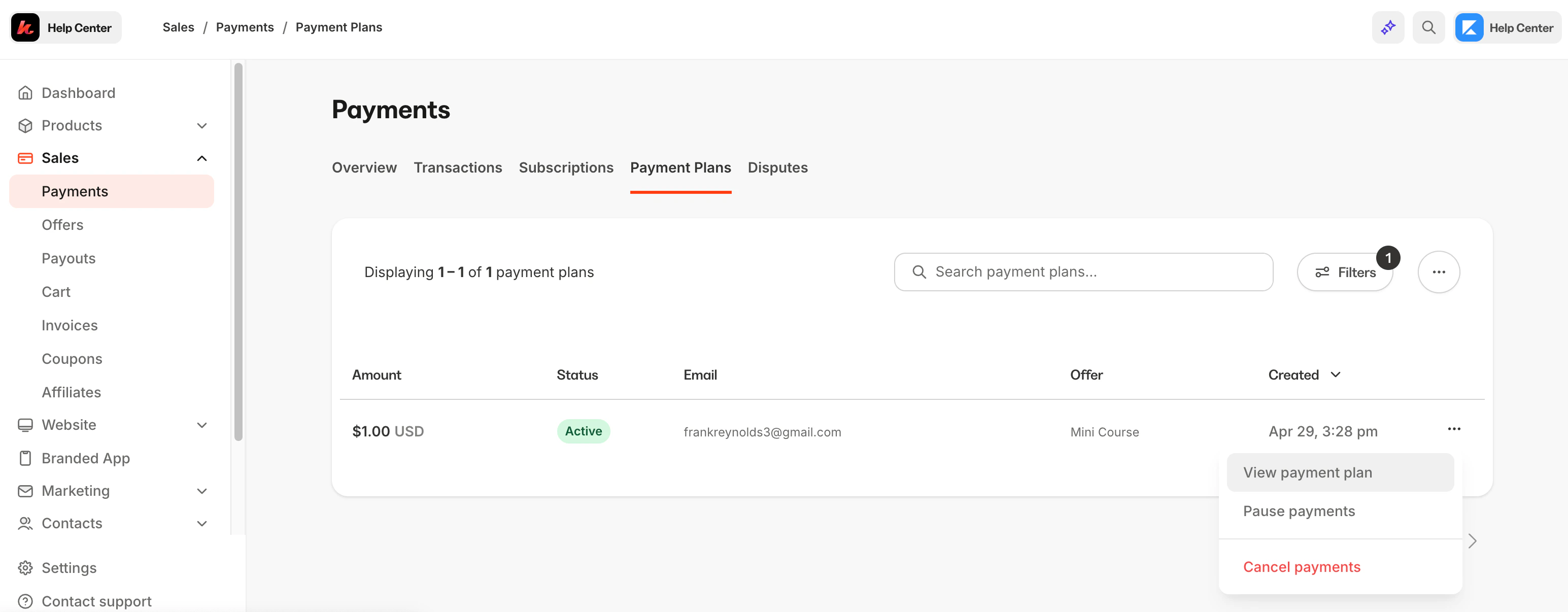
Task: Click the Branded App phone icon
Action: [25, 458]
